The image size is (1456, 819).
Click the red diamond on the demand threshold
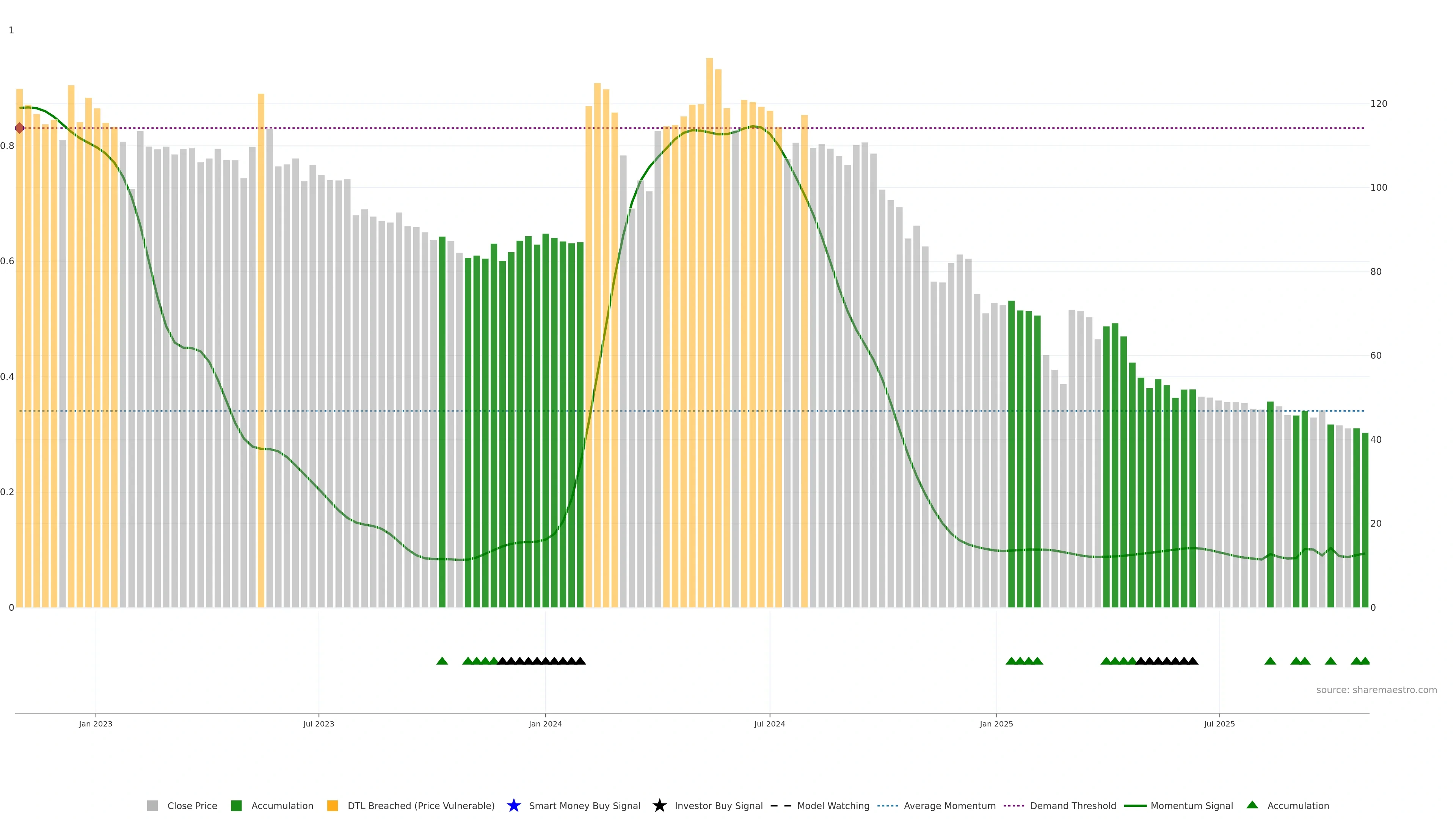coord(20,128)
